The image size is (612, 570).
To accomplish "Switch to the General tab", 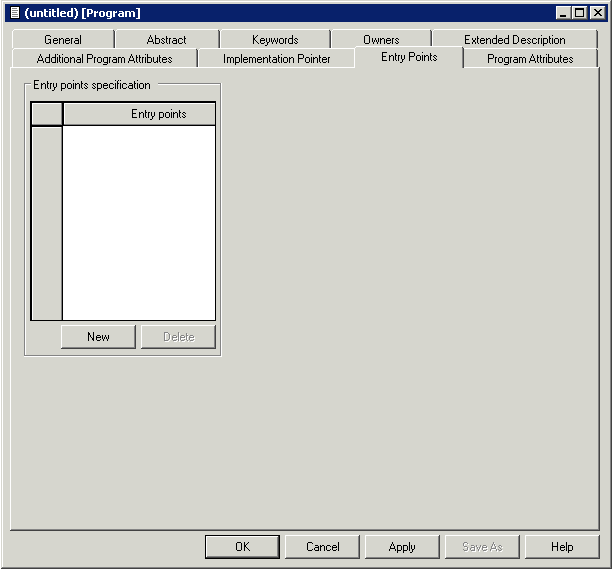I will [63, 40].
